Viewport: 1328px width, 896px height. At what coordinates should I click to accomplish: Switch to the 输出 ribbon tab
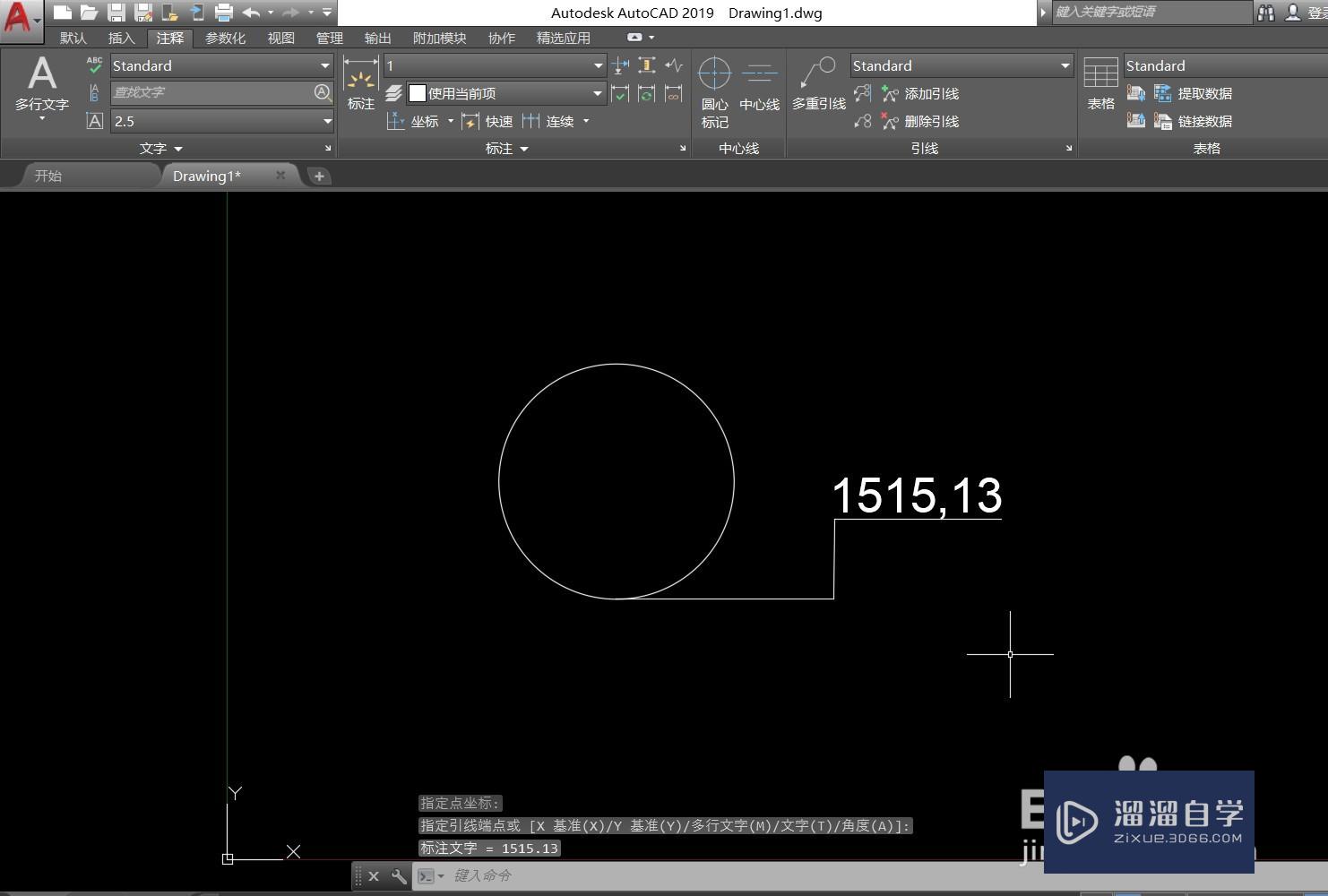click(378, 38)
